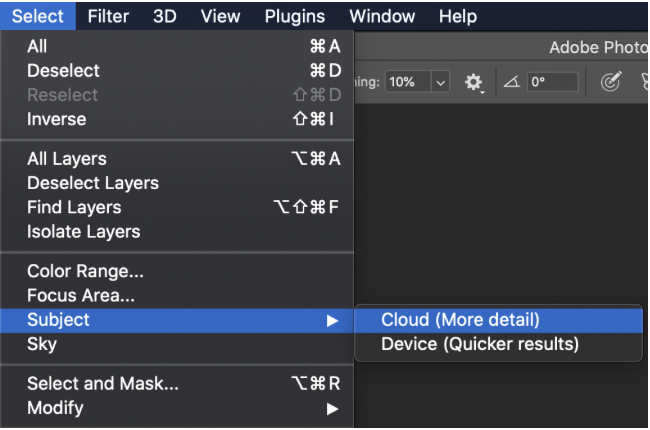Click the brush angle input field
The height and width of the screenshot is (430, 650).
coord(552,83)
